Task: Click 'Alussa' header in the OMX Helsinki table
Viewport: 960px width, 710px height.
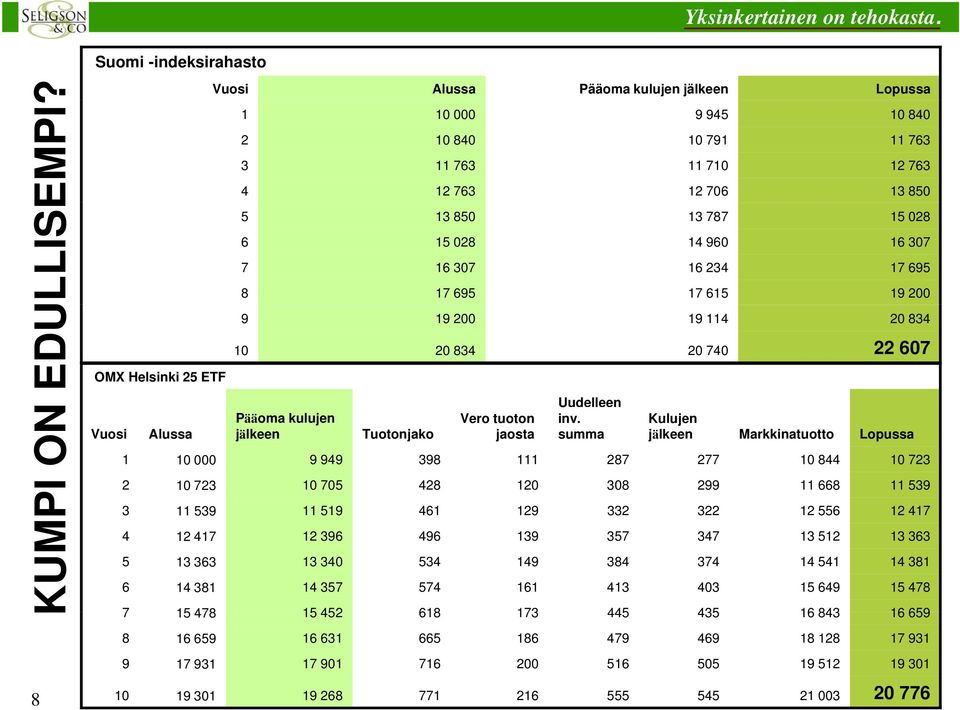Action: coord(170,434)
